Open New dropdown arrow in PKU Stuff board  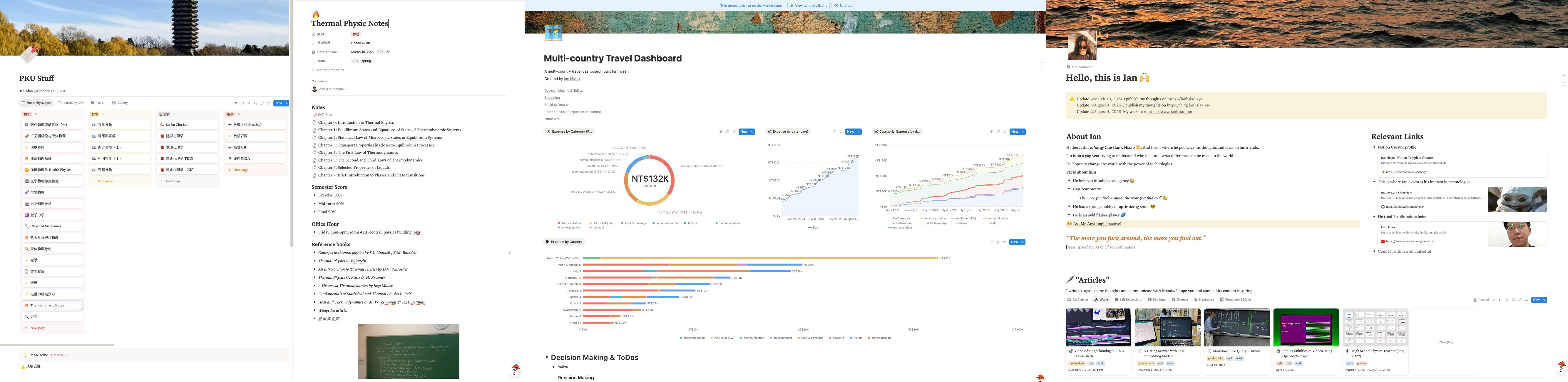(286, 104)
